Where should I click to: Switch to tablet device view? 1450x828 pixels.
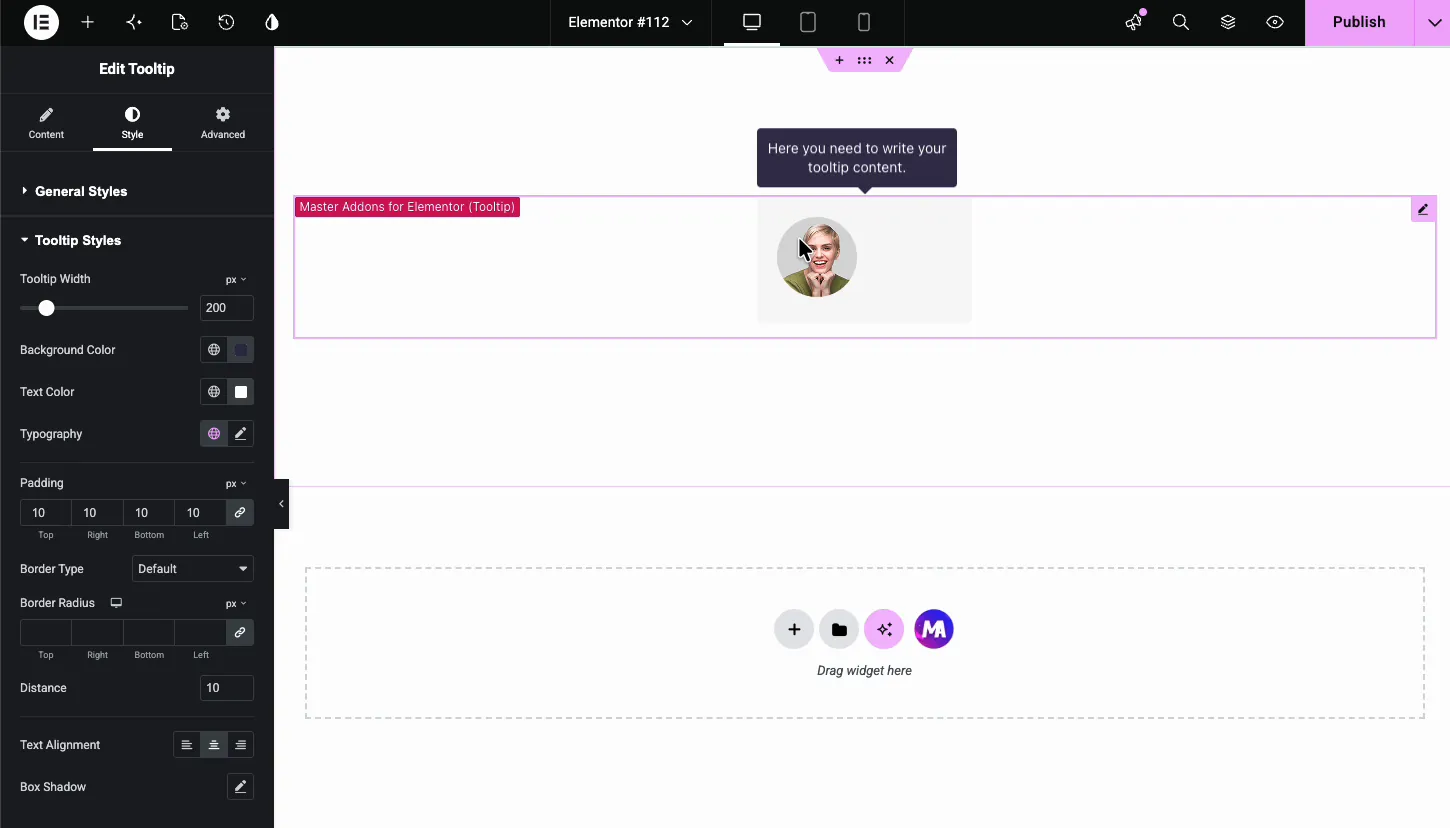[808, 22]
